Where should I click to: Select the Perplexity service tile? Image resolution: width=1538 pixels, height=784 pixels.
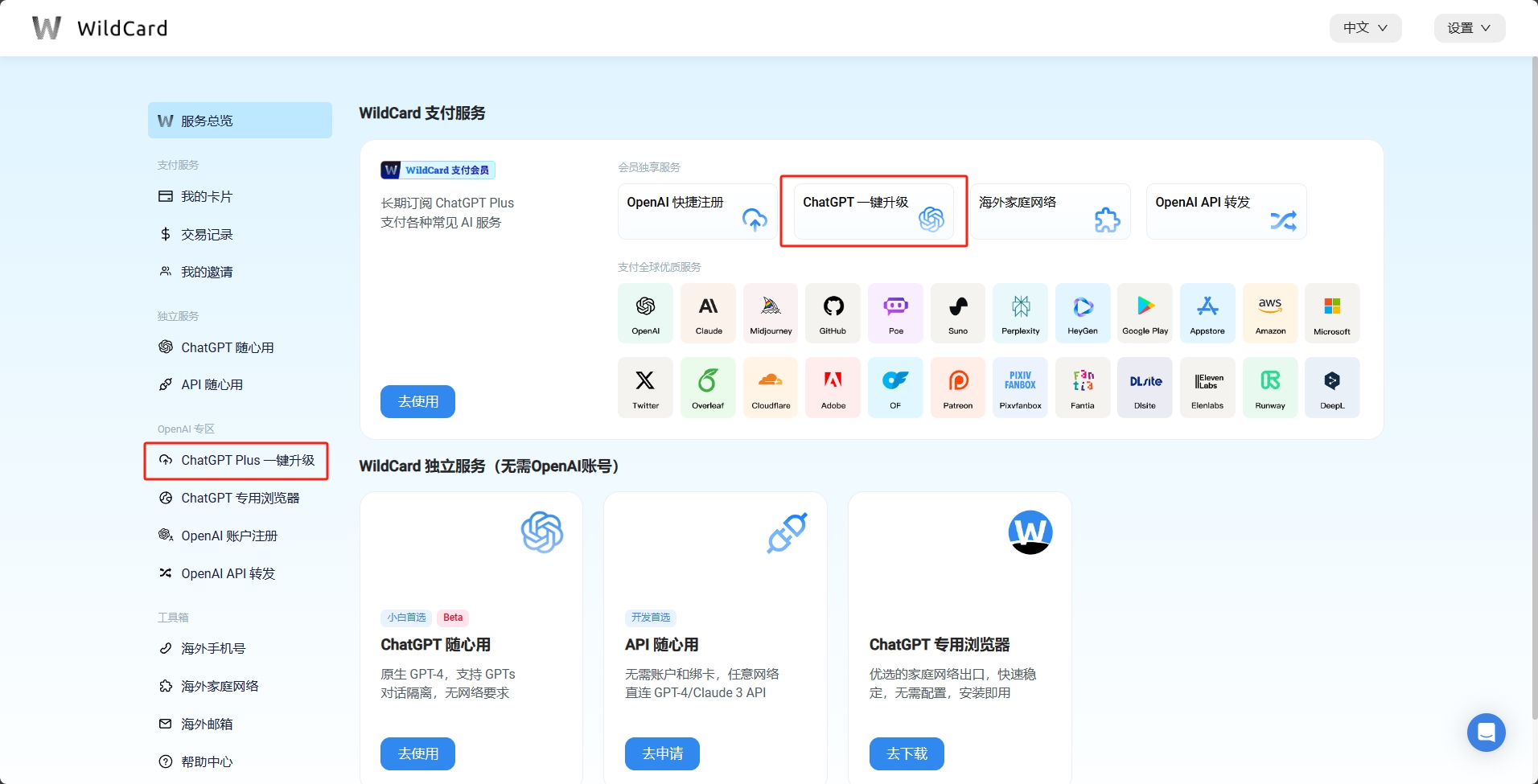[x=1020, y=313]
